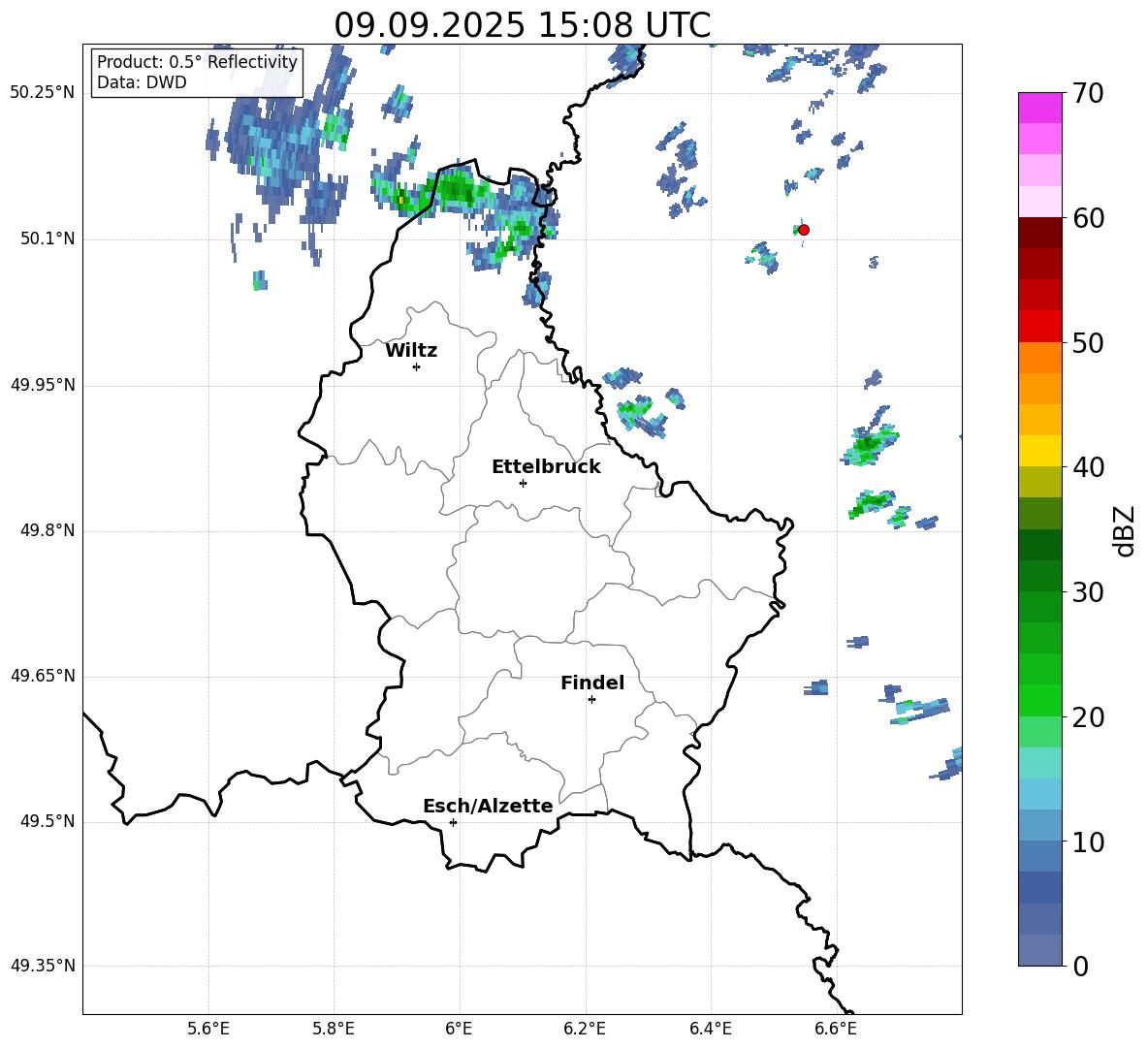The width and height of the screenshot is (1148, 1048).
Task: Click the Findel label text
Action: 592,683
